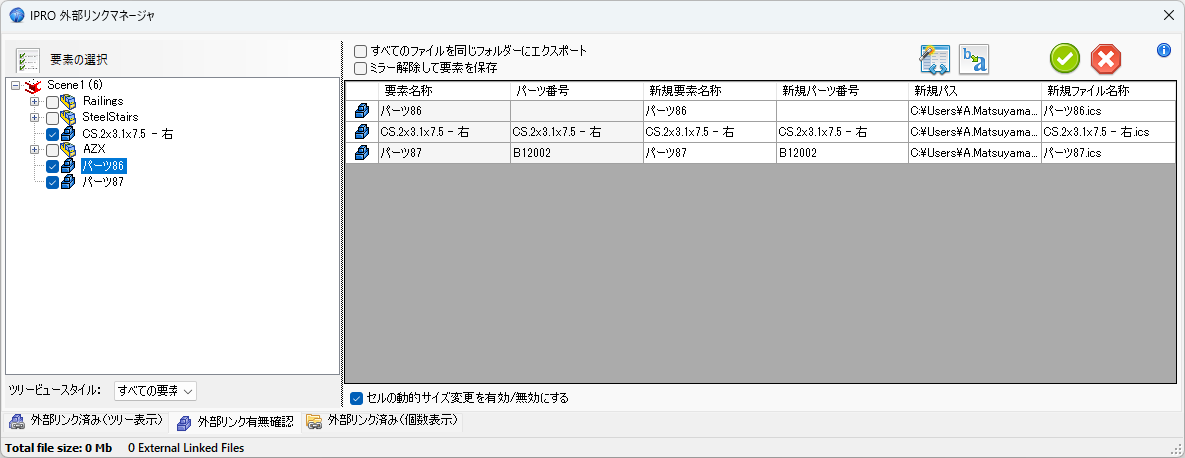This screenshot has width=1185, height=458.
Task: Click the AZX assembly icon in tree
Action: click(x=69, y=150)
